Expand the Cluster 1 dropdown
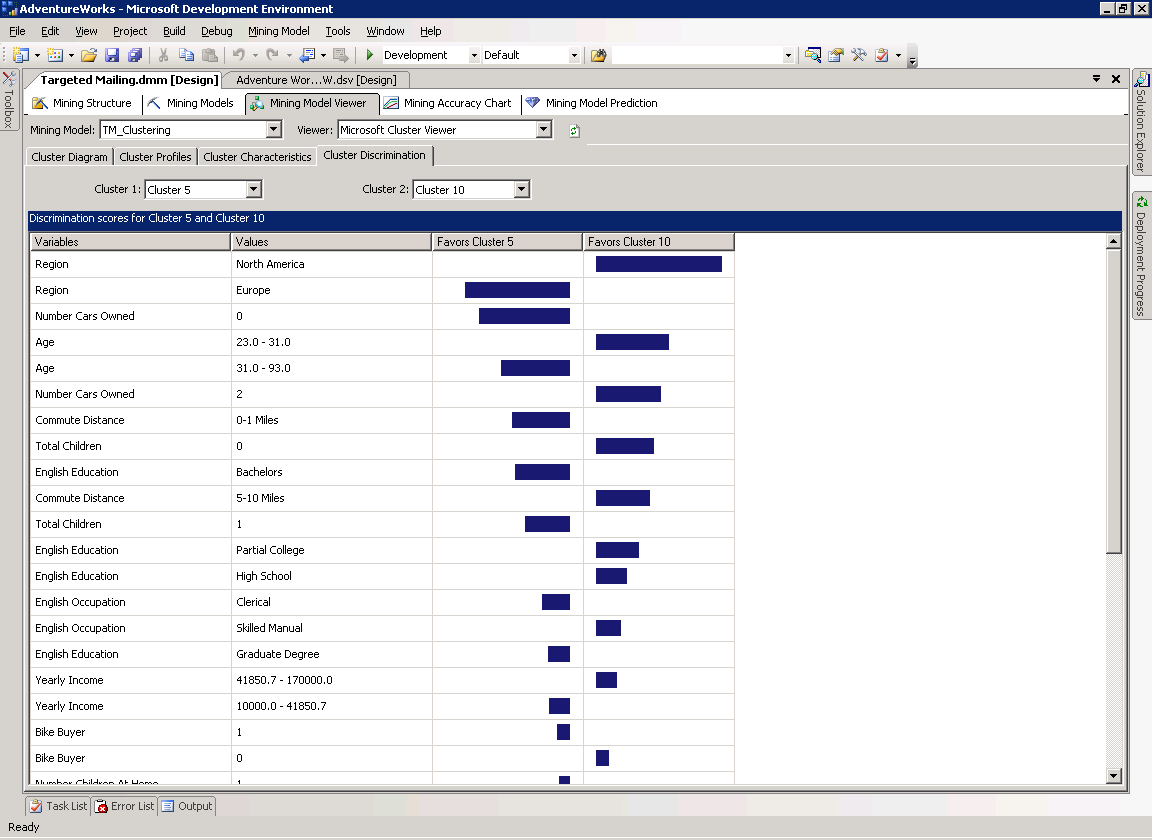This screenshot has width=1152, height=840. pos(253,190)
